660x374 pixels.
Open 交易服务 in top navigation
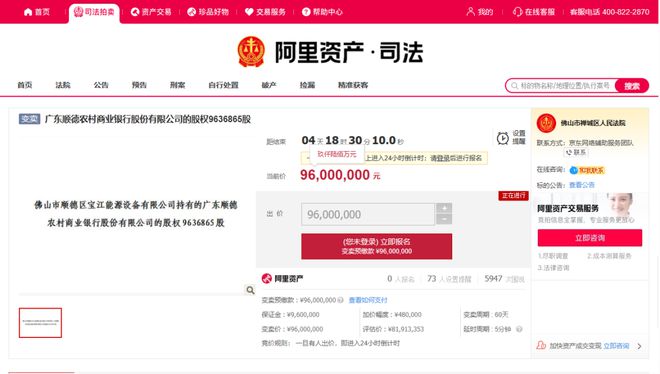pos(265,12)
